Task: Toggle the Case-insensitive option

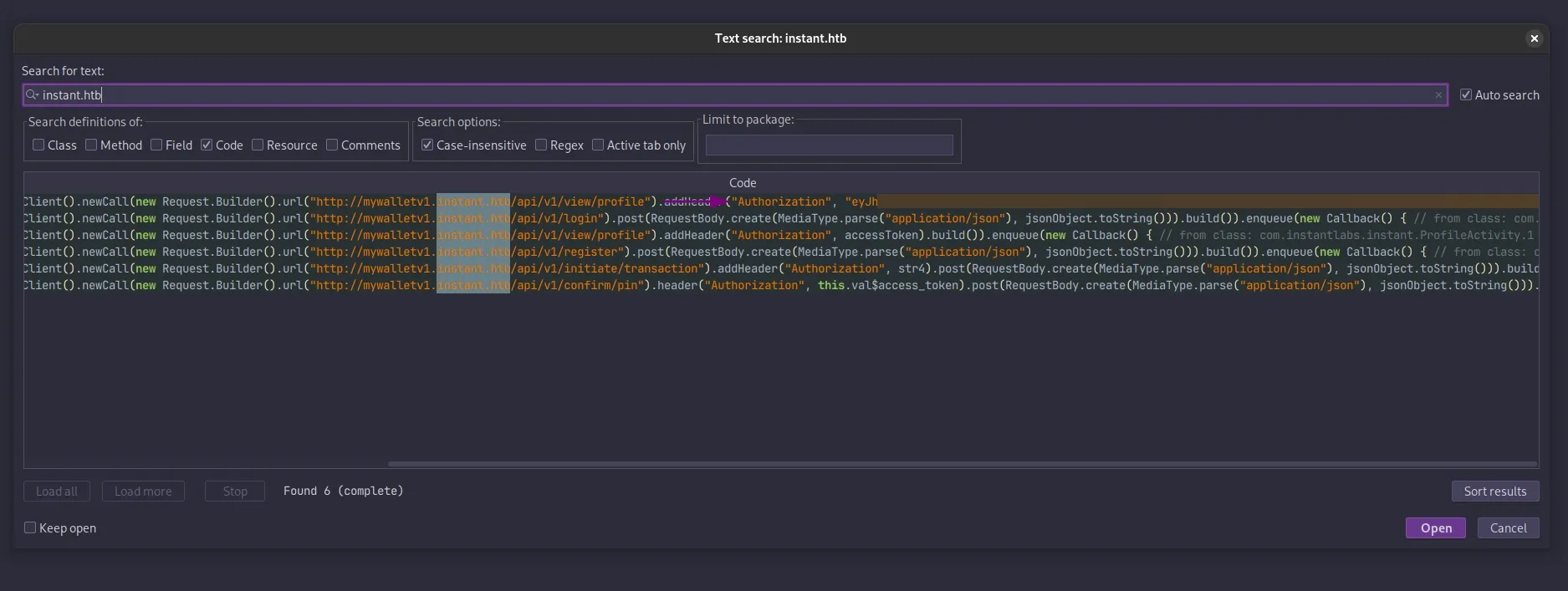Action: pyautogui.click(x=427, y=145)
